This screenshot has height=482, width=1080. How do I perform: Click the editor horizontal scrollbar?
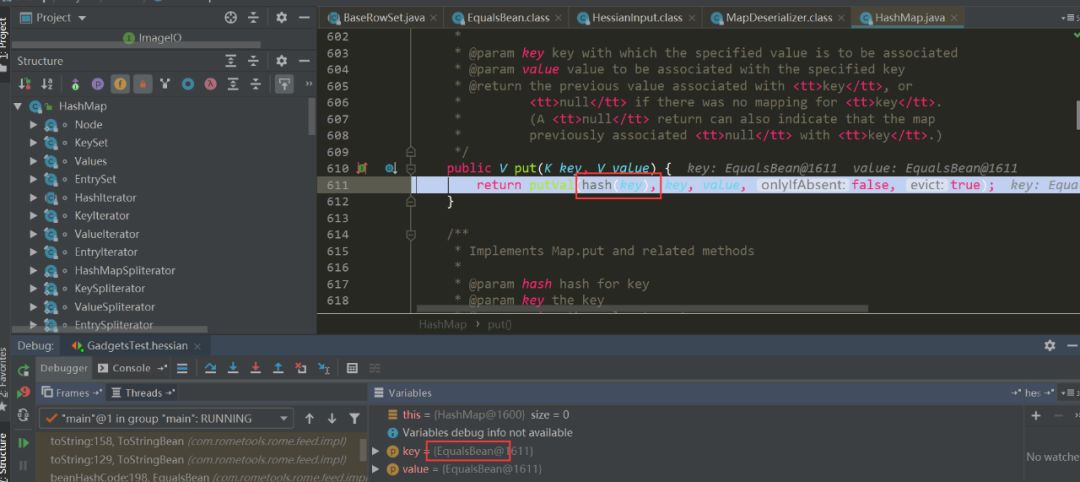642,309
